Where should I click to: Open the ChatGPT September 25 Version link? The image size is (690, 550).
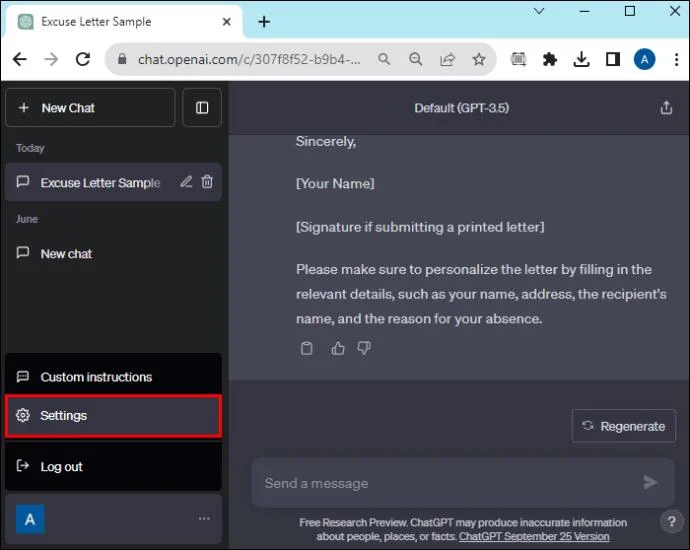pyautogui.click(x=534, y=536)
